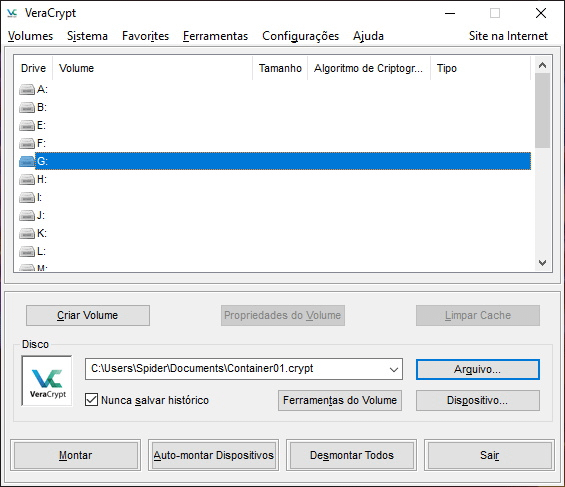Click Algoritmo de Criptogr... column header
Viewport: 565px width, 487px height.
pyautogui.click(x=369, y=68)
